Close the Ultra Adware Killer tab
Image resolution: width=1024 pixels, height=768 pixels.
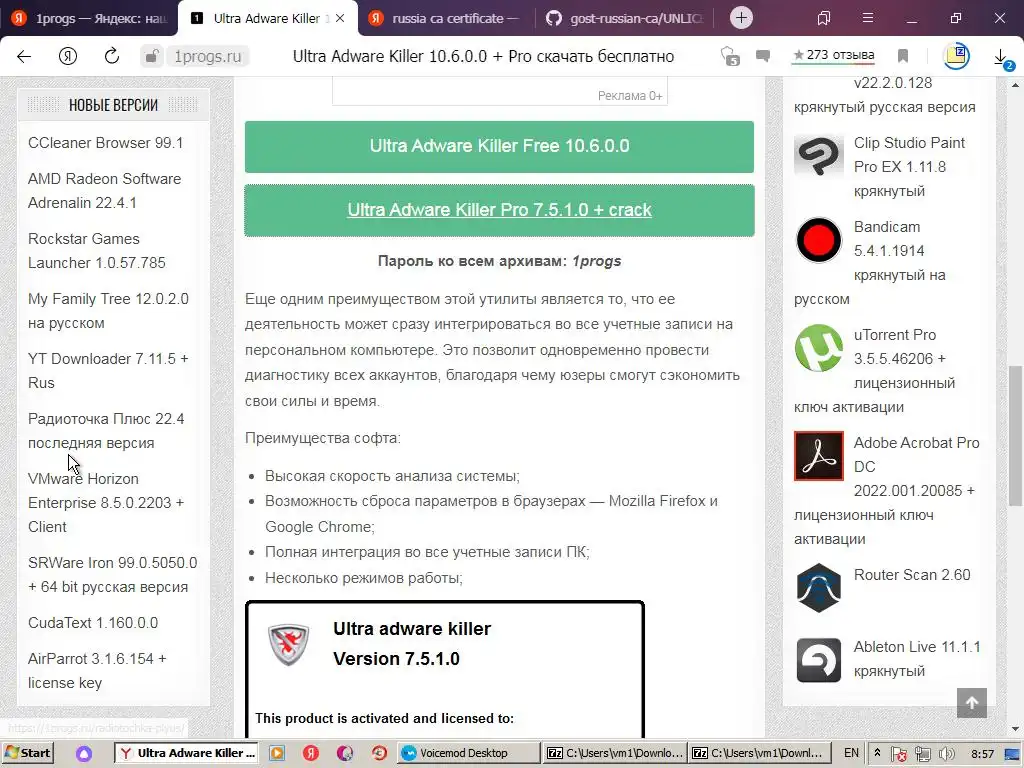[340, 18]
